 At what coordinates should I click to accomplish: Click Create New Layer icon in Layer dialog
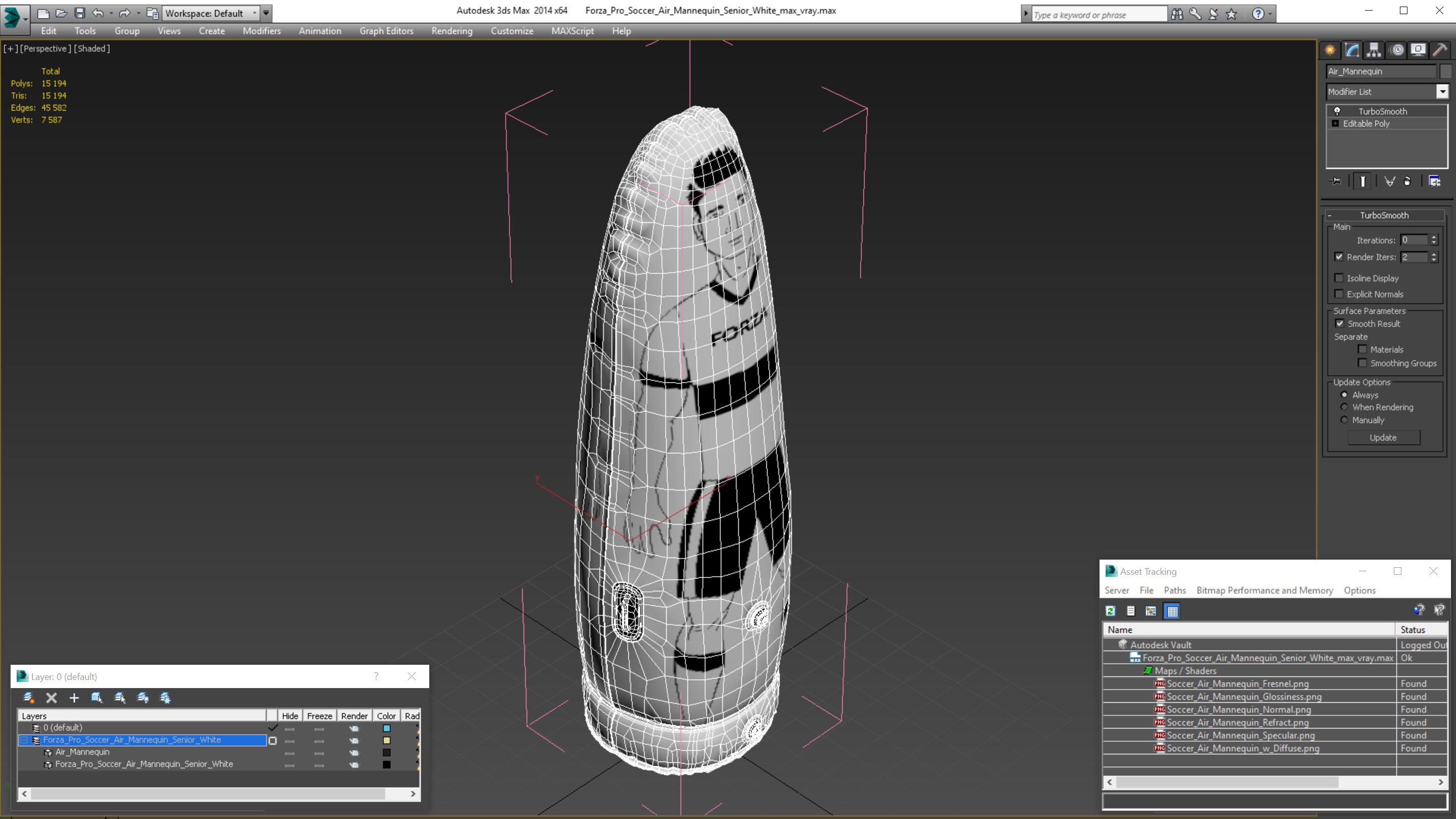coord(29,698)
